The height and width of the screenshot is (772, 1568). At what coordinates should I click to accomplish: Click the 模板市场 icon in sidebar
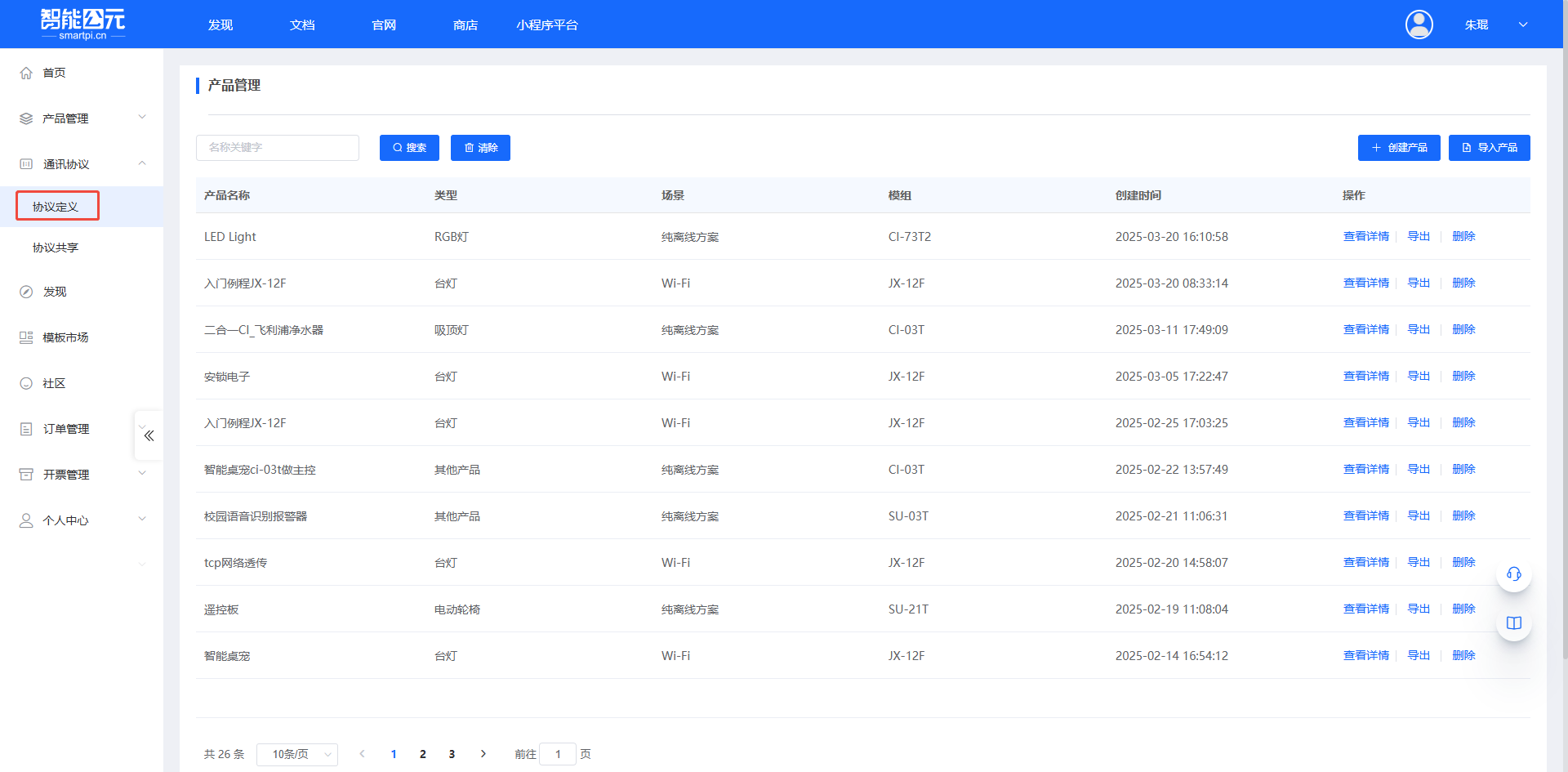pos(26,337)
